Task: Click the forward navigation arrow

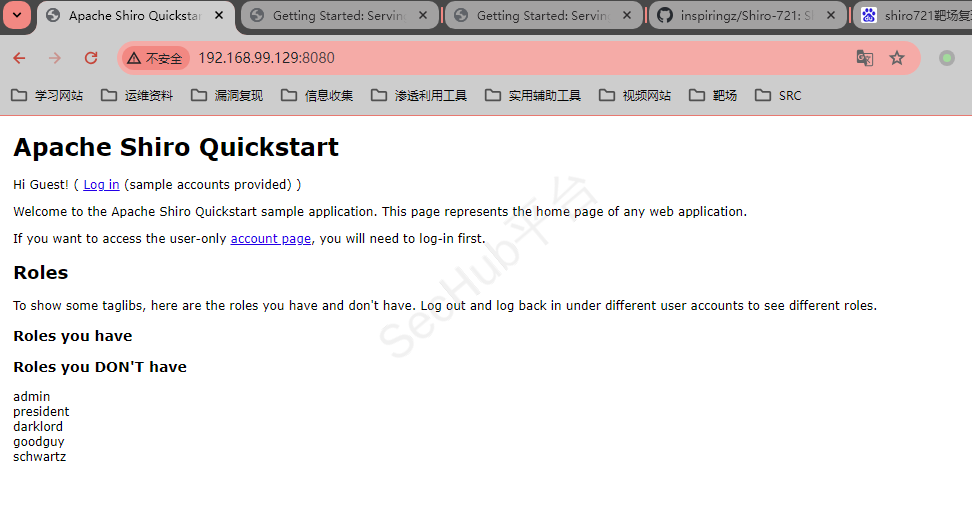Action: point(55,58)
